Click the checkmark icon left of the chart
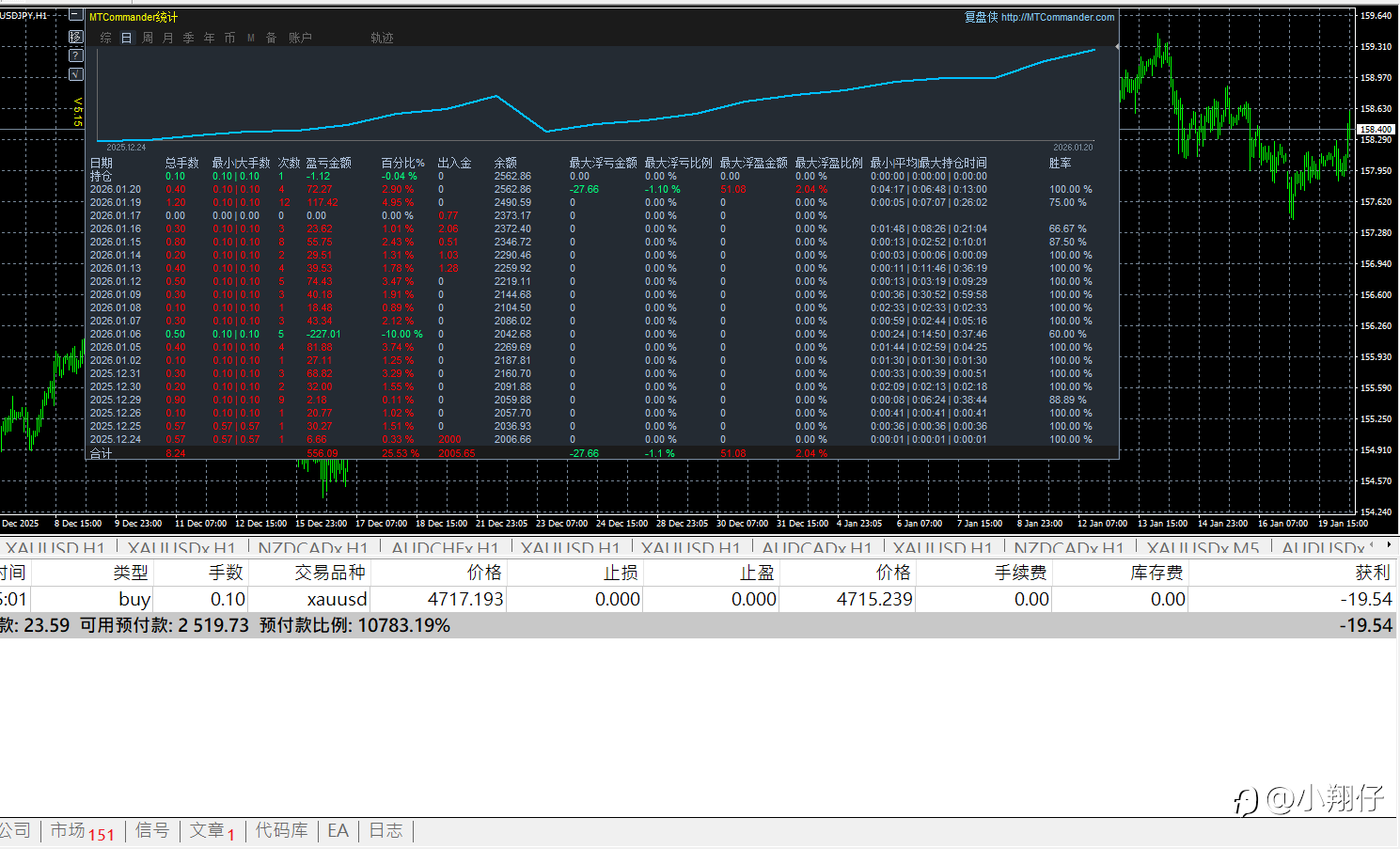 [x=76, y=74]
